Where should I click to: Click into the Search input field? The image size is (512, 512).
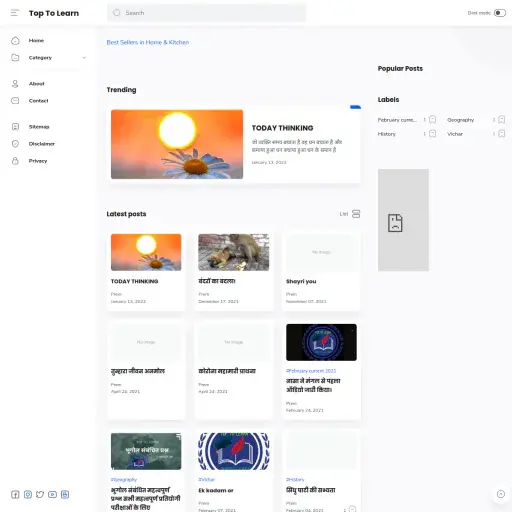click(x=206, y=13)
